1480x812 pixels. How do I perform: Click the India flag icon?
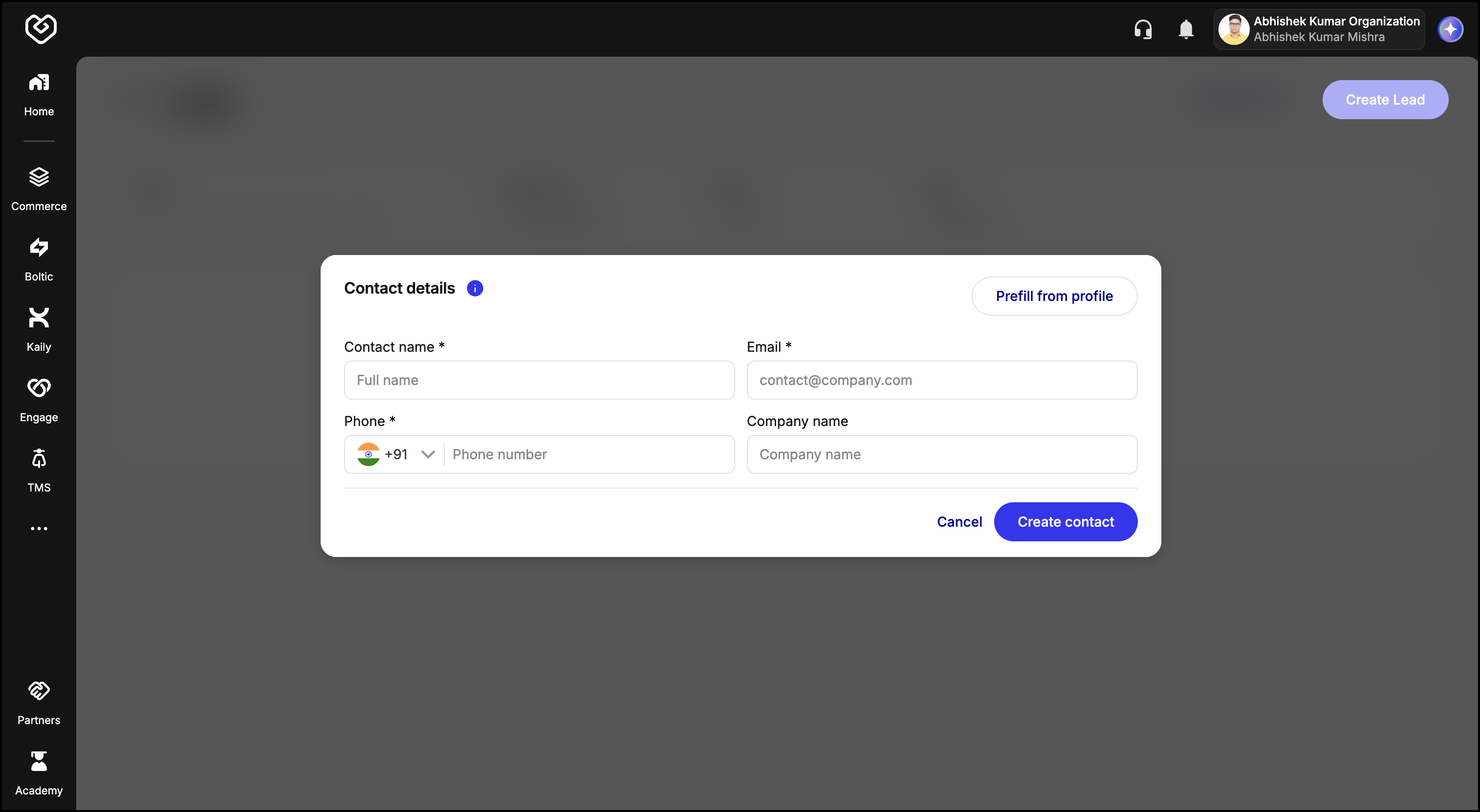(368, 454)
